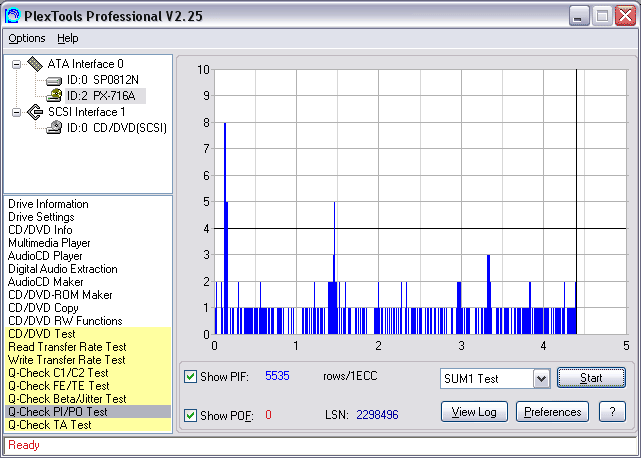Collapse the ATA Interface 0 tree node
This screenshot has width=641, height=458.
click(x=16, y=64)
